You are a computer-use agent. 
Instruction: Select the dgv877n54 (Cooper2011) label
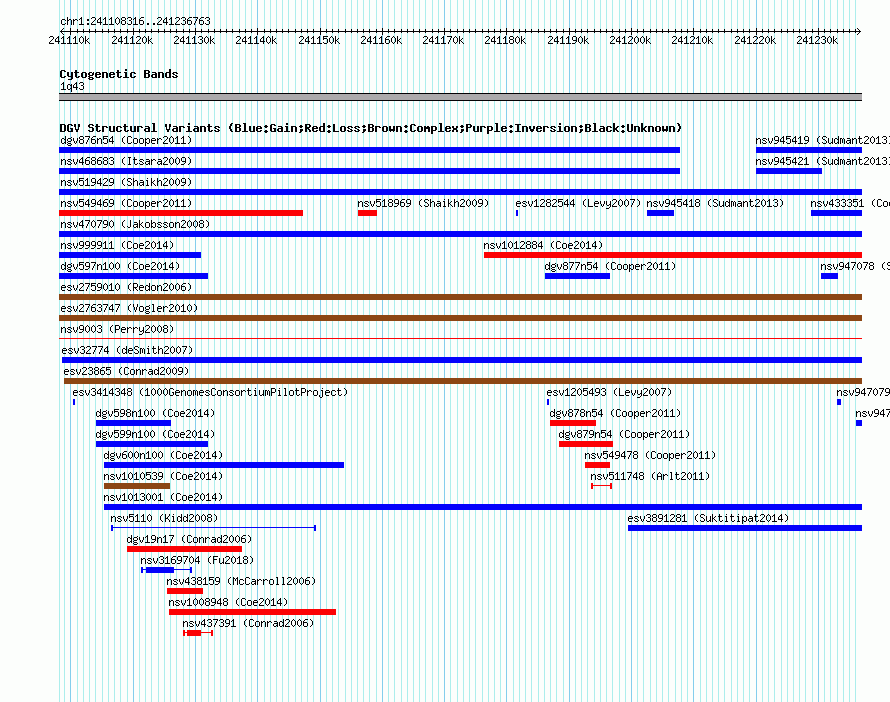tap(610, 266)
